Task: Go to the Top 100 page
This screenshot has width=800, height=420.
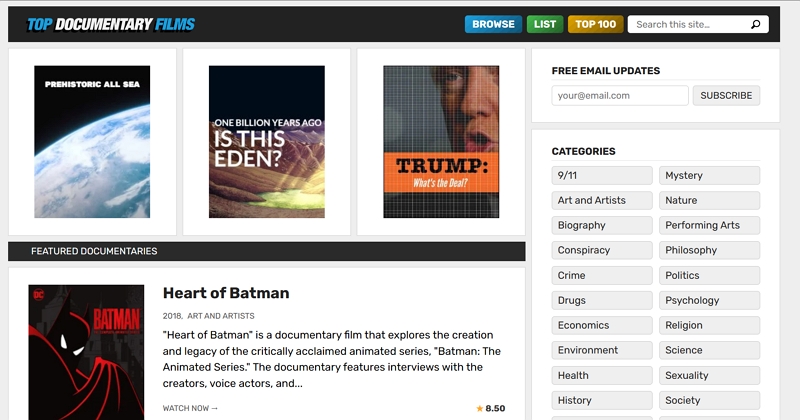Action: [x=595, y=25]
